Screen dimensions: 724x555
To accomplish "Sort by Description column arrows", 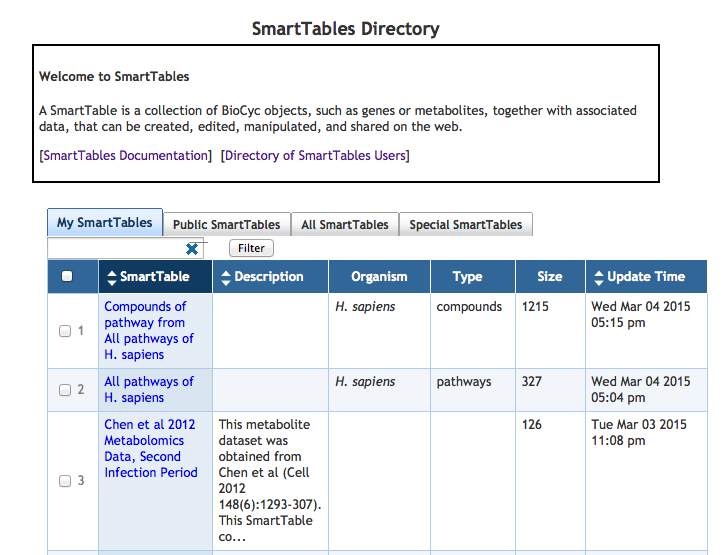I will [226, 277].
